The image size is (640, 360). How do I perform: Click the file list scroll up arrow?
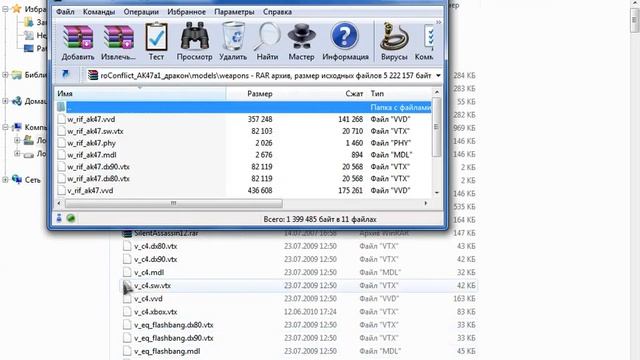[436, 92]
